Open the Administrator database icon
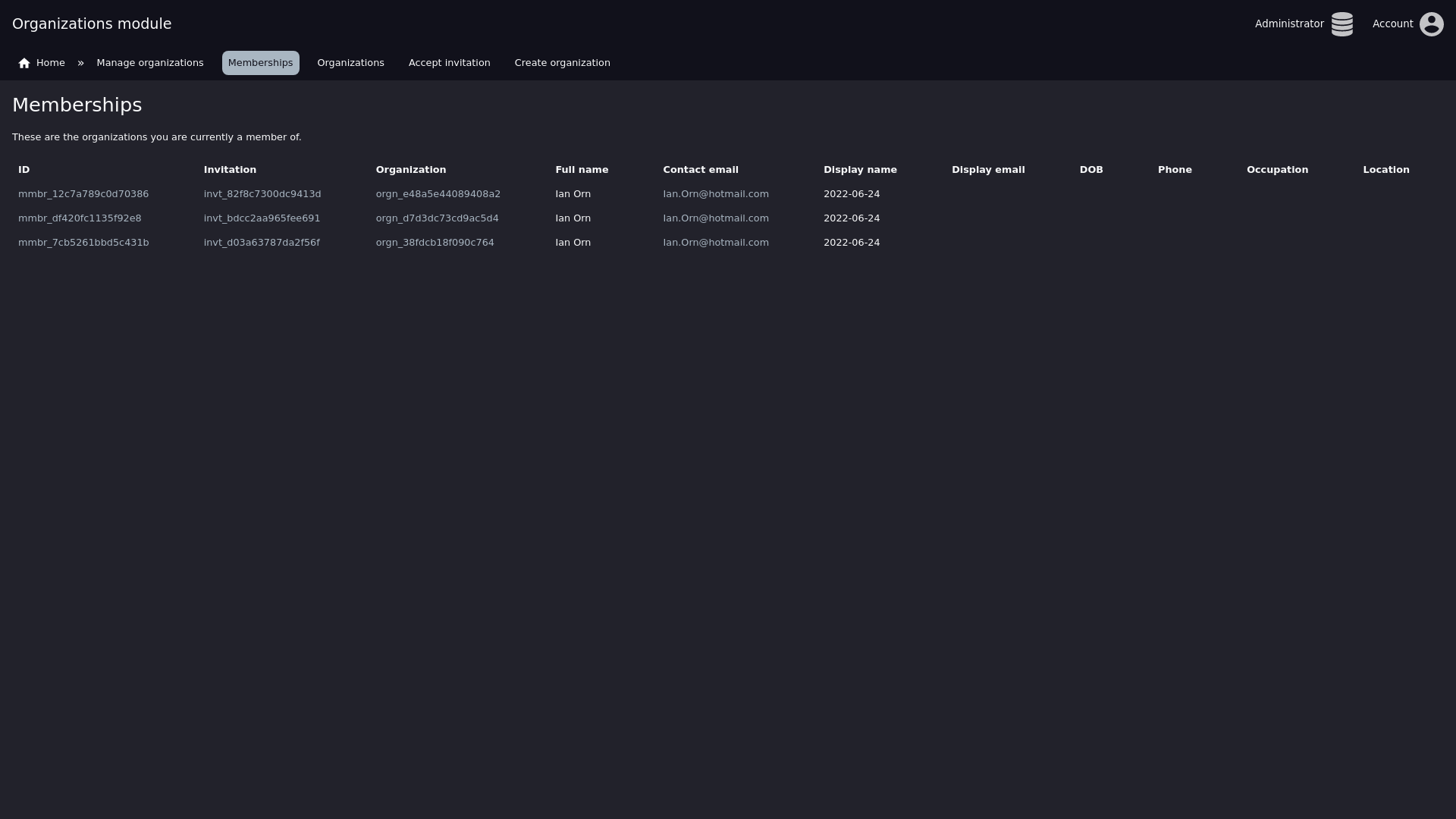The image size is (1456, 819). tap(1341, 24)
